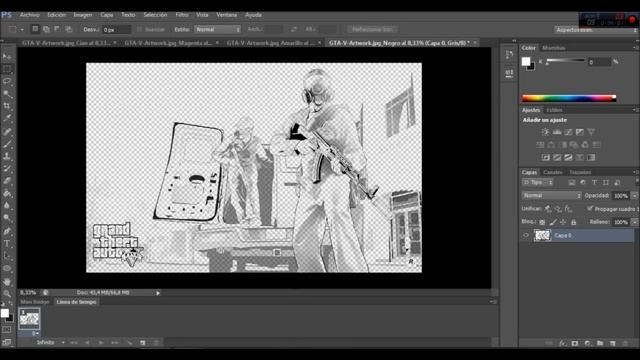The image size is (640, 360).
Task: Select the Hand tool
Action: 7,282
